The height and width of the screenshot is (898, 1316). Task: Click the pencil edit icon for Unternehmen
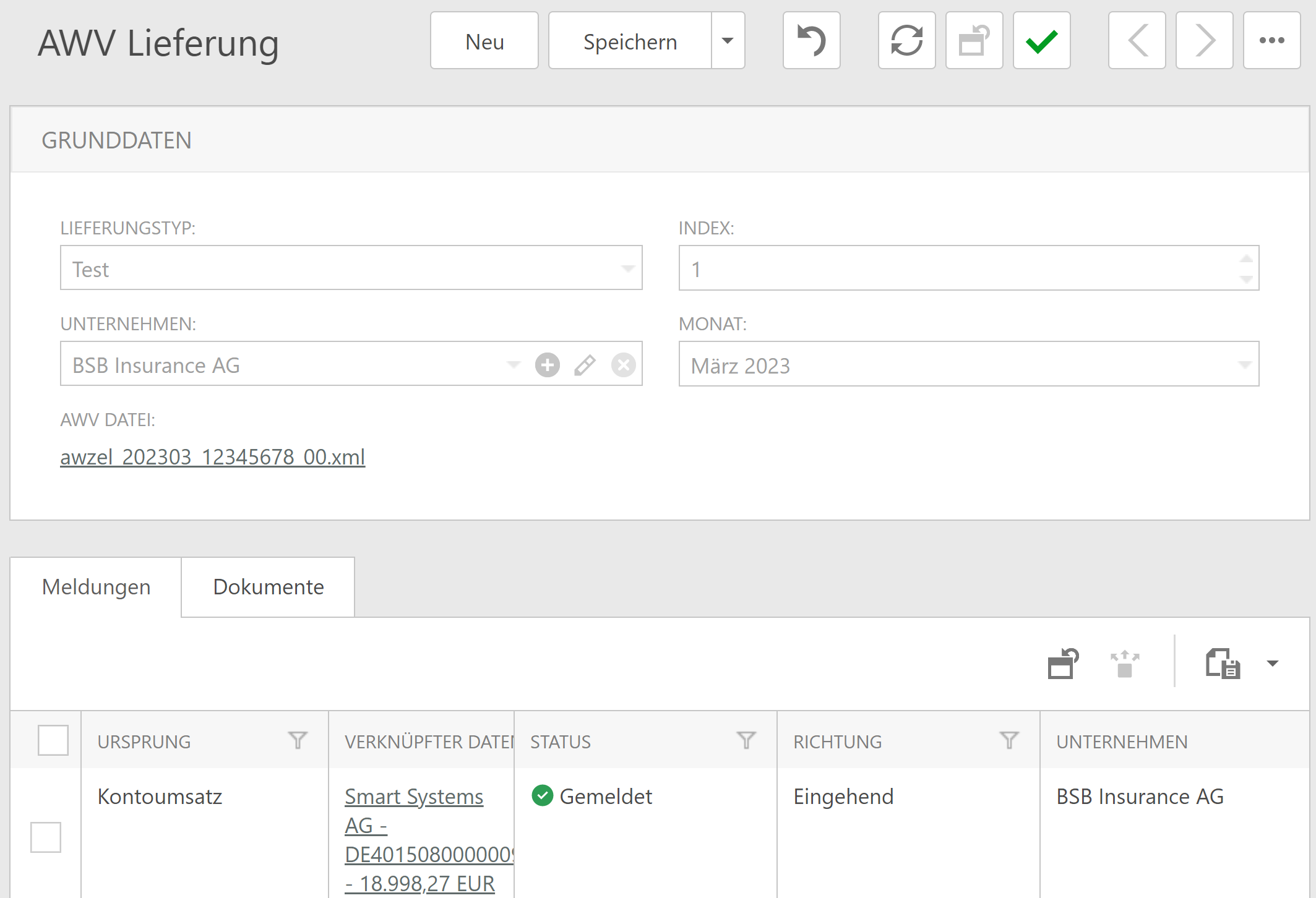[585, 365]
